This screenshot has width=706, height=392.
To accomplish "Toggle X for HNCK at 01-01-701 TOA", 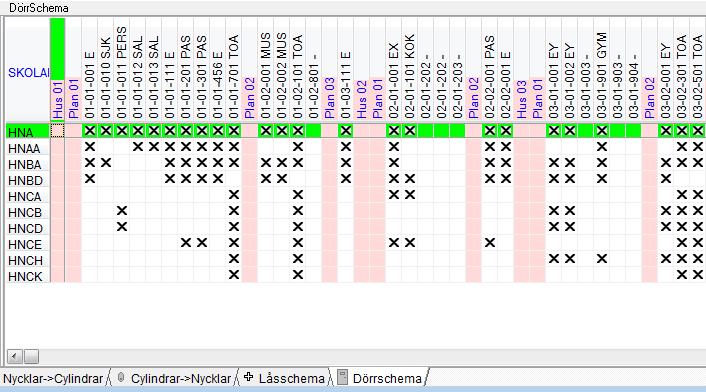I will pos(234,275).
